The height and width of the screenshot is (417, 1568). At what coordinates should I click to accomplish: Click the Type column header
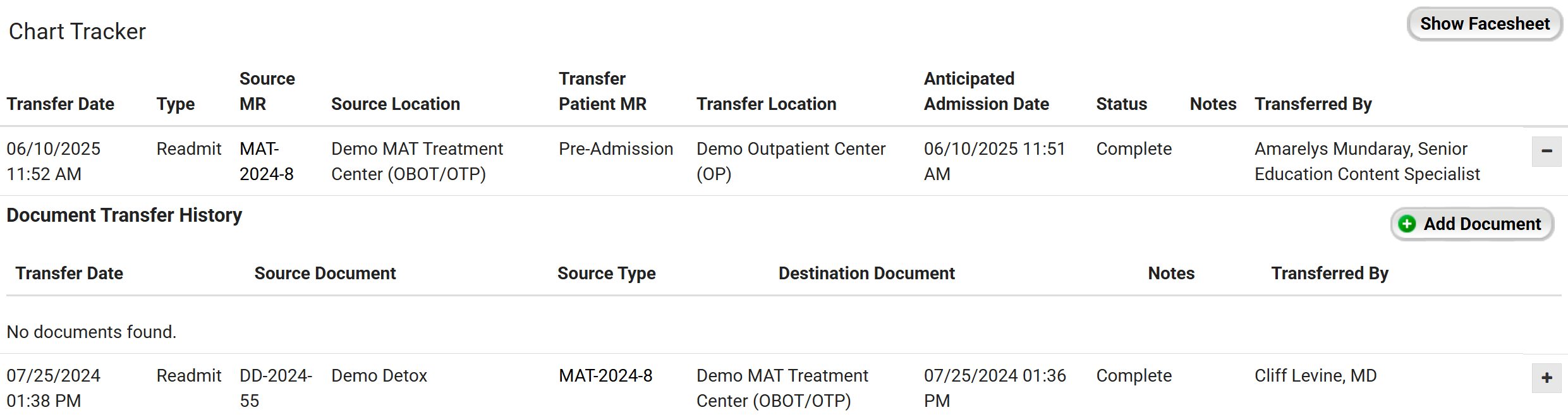point(176,104)
